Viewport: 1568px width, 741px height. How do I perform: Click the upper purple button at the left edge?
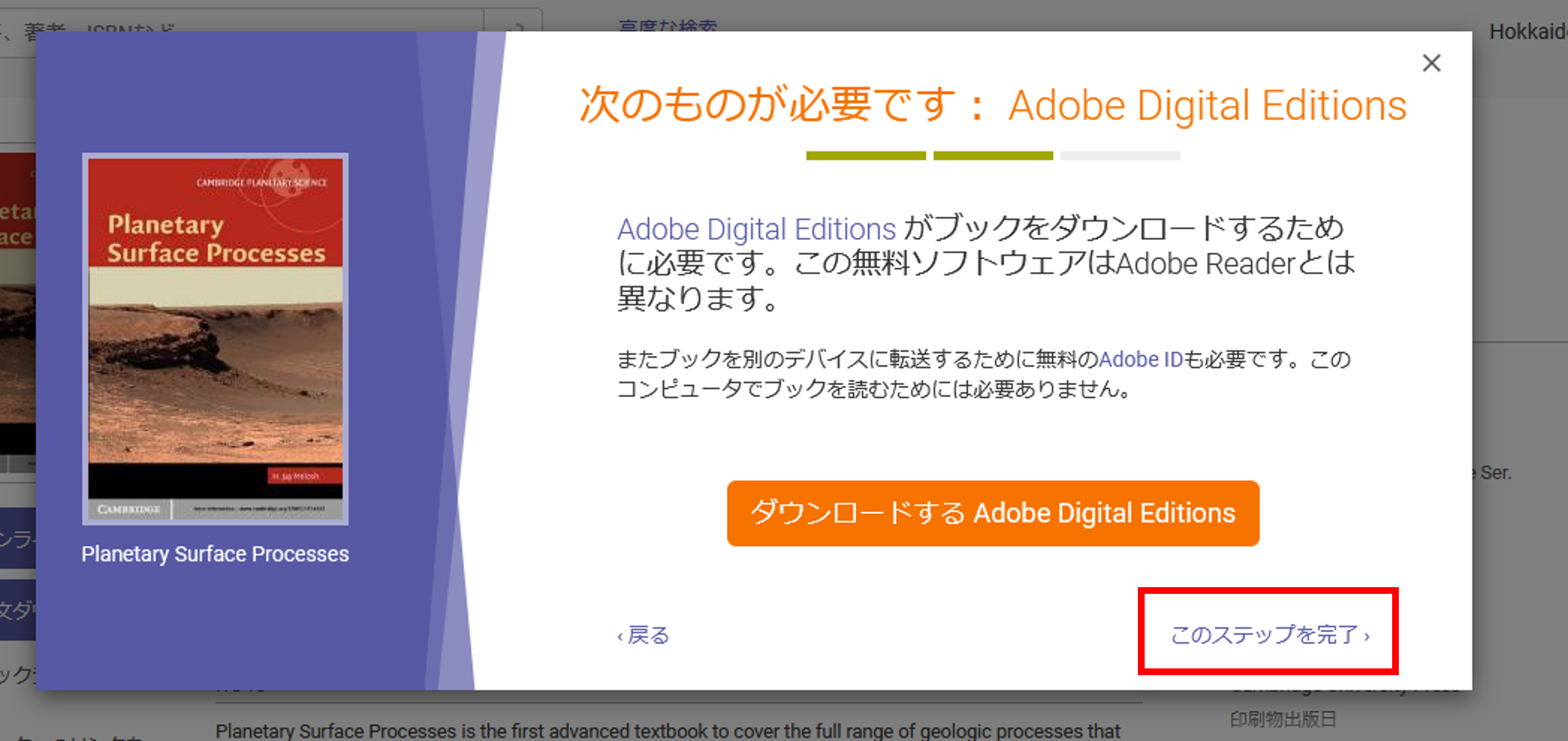[x=17, y=538]
